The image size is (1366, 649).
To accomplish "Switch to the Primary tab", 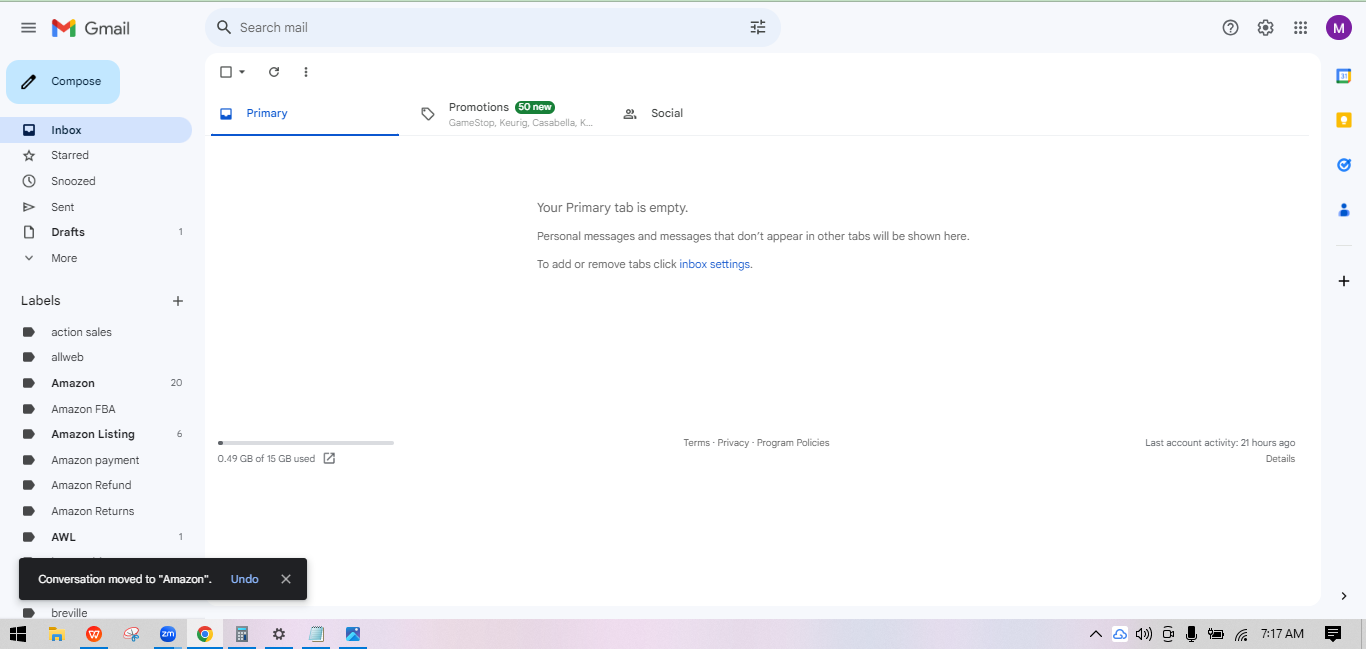I will click(x=305, y=114).
